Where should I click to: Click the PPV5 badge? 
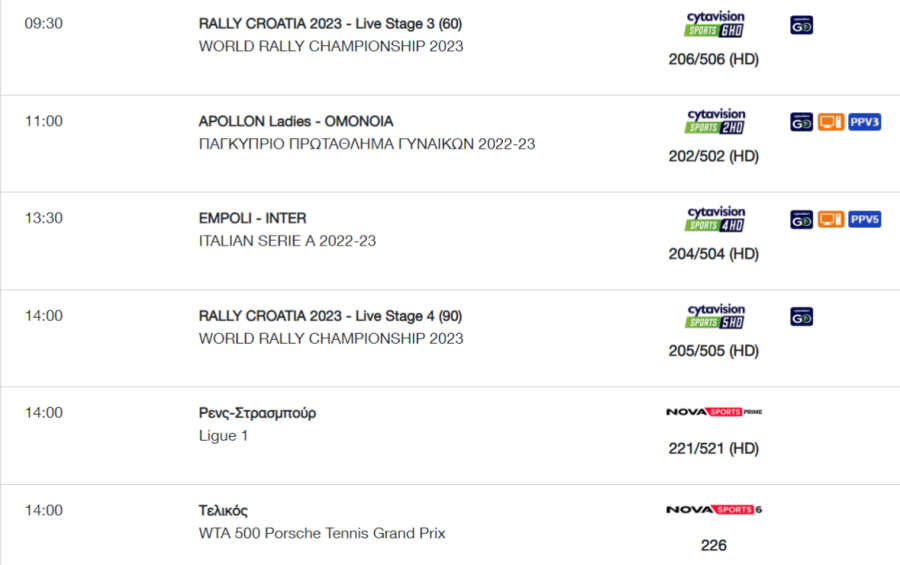[864, 219]
